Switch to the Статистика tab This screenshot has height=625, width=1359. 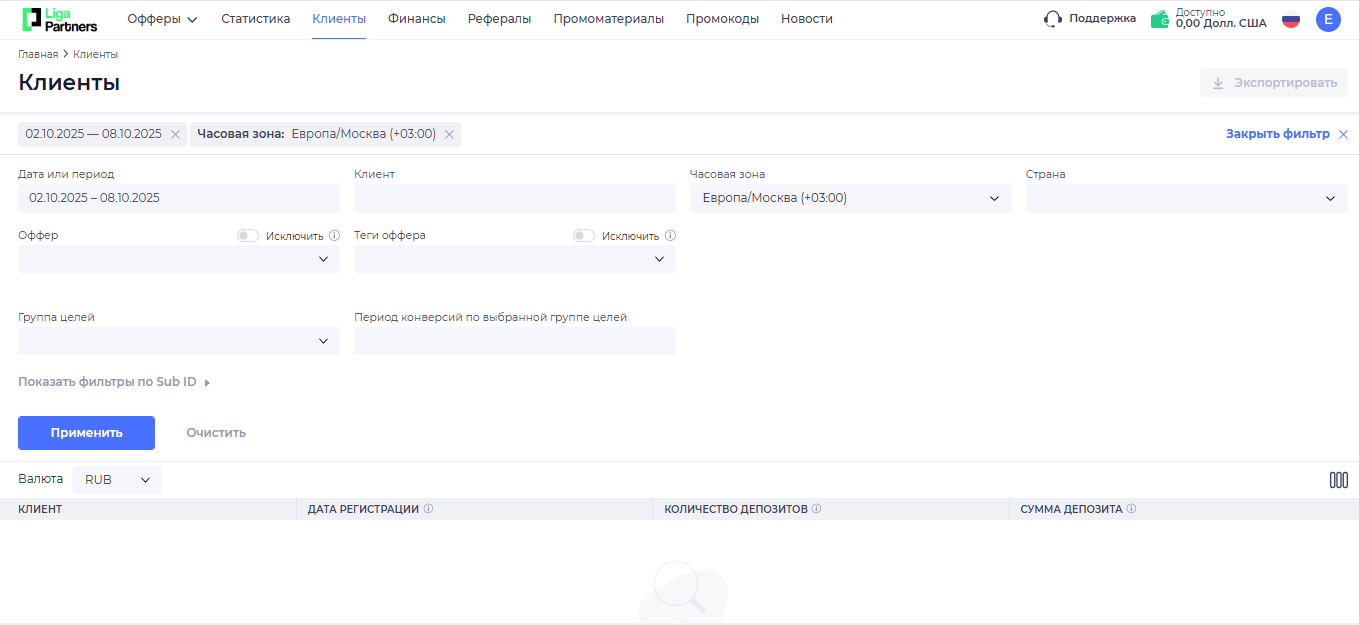point(255,18)
